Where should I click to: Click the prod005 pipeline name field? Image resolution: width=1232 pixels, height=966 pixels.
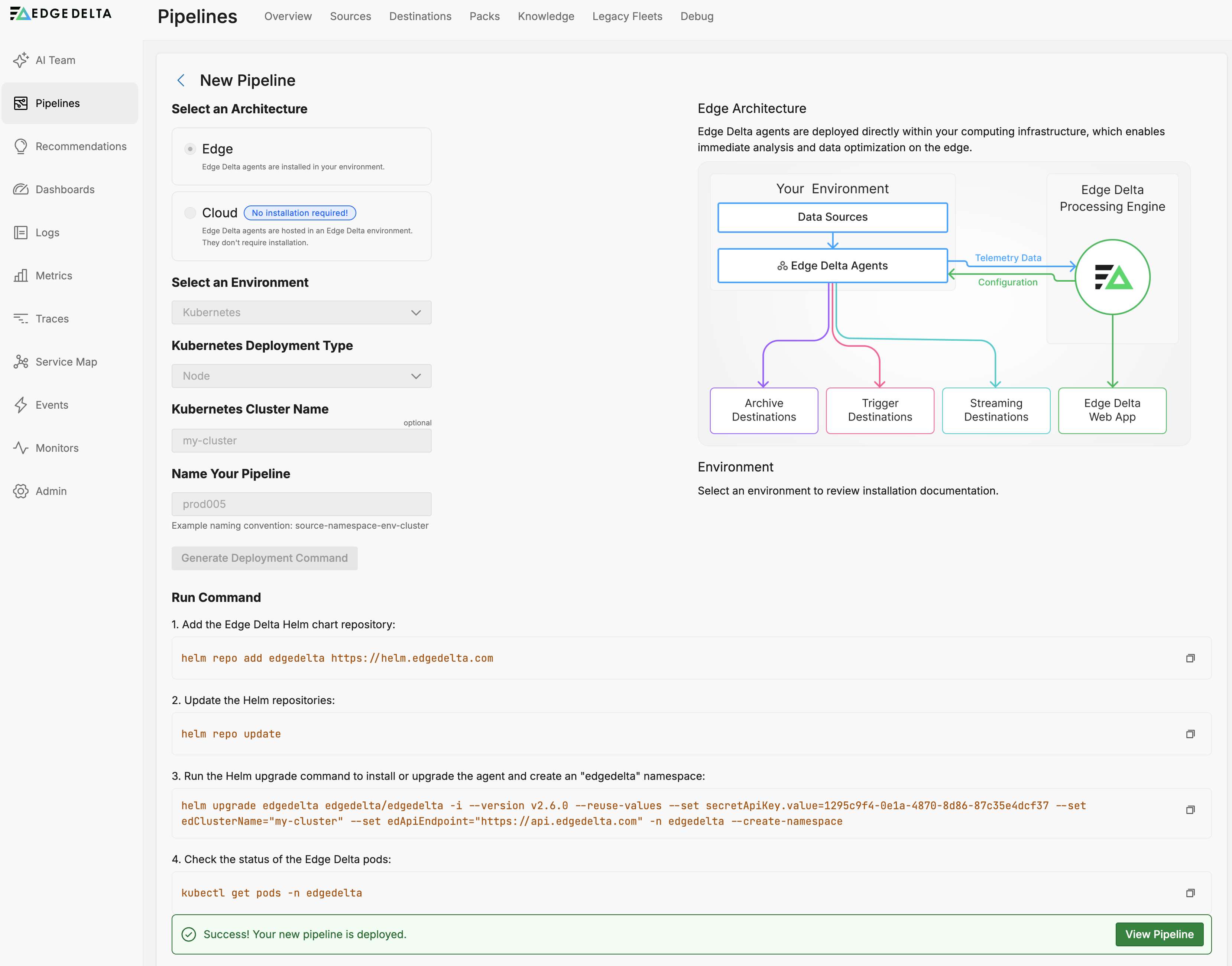[301, 504]
